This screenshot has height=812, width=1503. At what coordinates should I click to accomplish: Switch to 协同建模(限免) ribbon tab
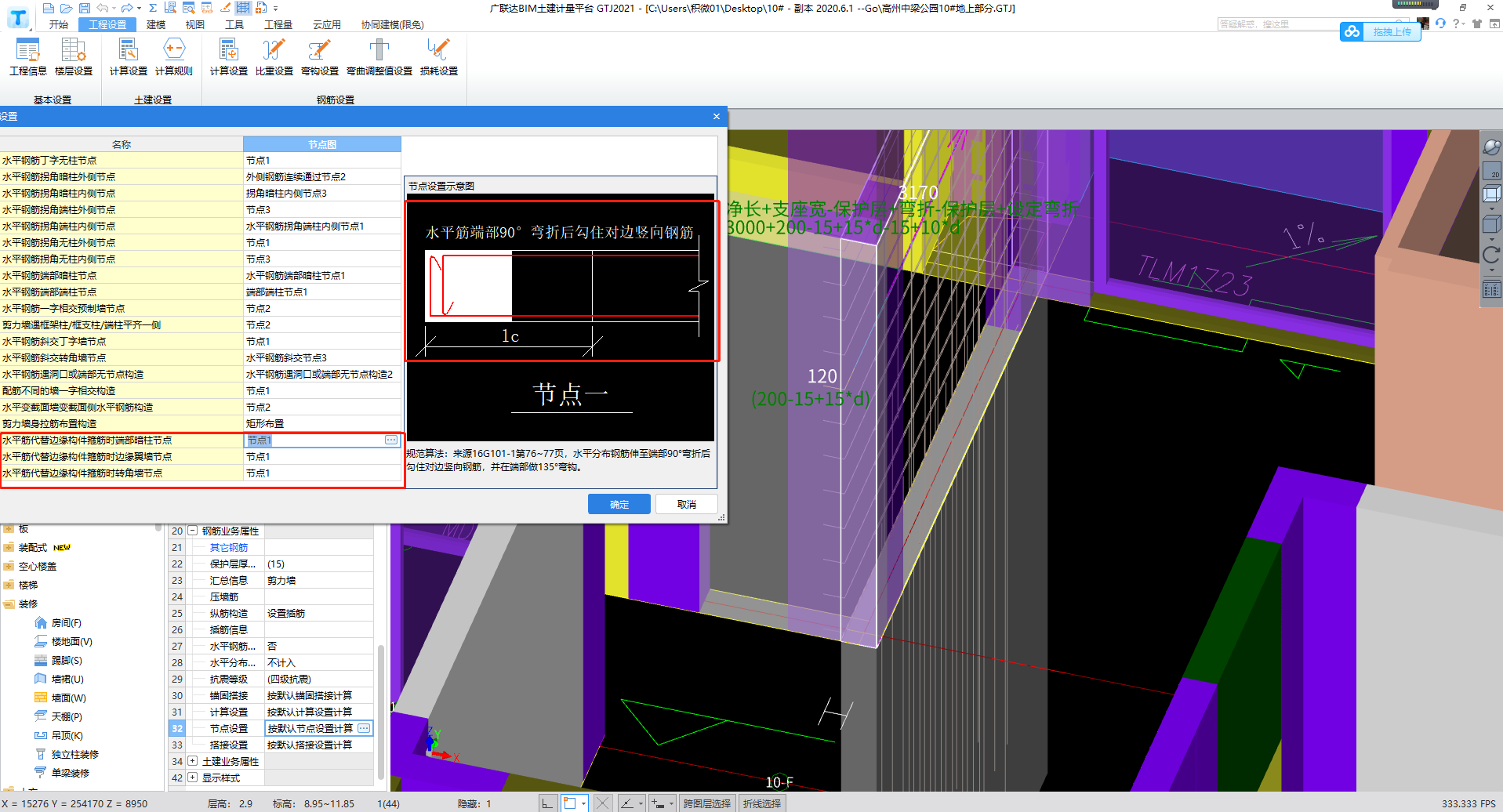(x=392, y=24)
